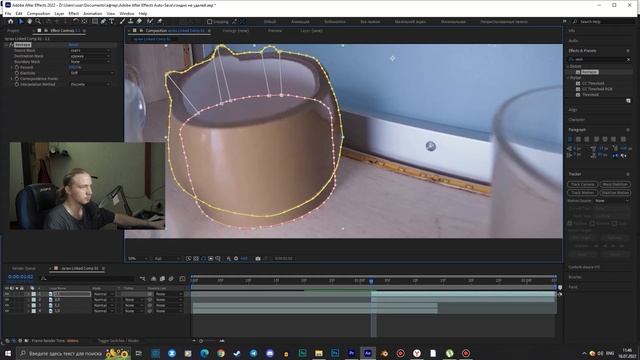640x360 pixels.
Task: Open the Interpolation Method dropdown
Action: (90, 84)
